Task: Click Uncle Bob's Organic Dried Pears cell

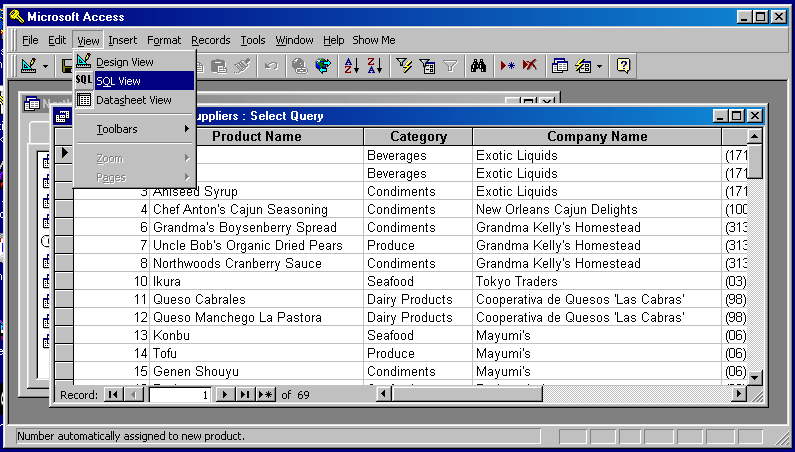Action: pos(257,246)
